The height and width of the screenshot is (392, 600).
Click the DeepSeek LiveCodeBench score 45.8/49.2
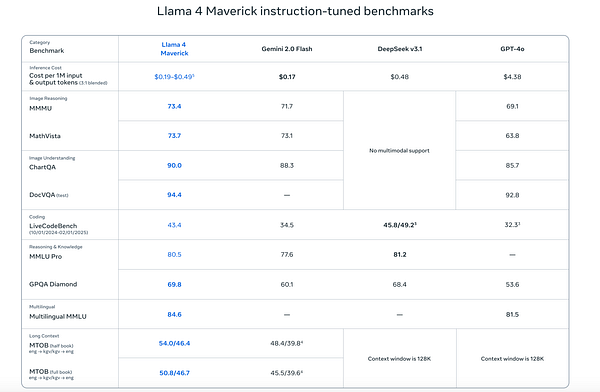tap(399, 225)
